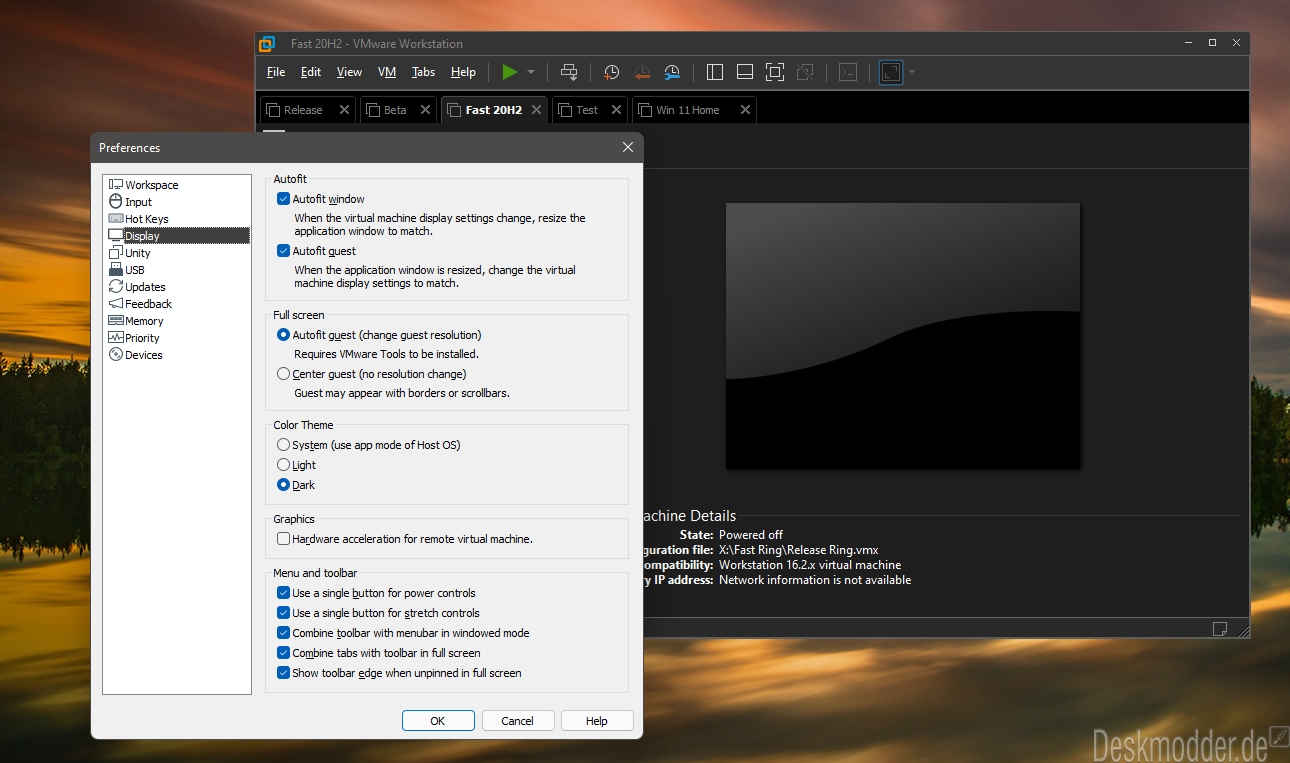This screenshot has width=1290, height=763.
Task: Select Autofit guest (change guest resolution) radio
Action: point(284,335)
